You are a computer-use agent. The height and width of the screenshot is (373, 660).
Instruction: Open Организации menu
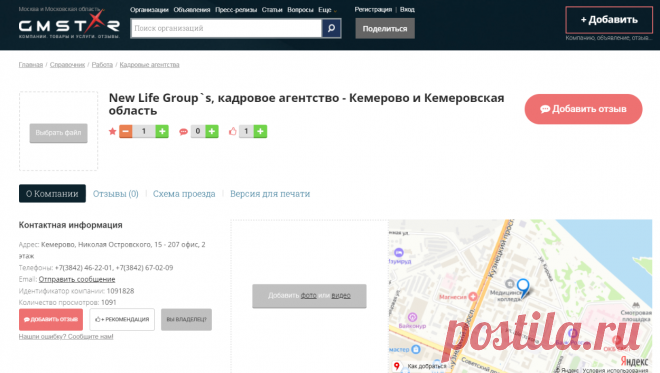point(149,10)
